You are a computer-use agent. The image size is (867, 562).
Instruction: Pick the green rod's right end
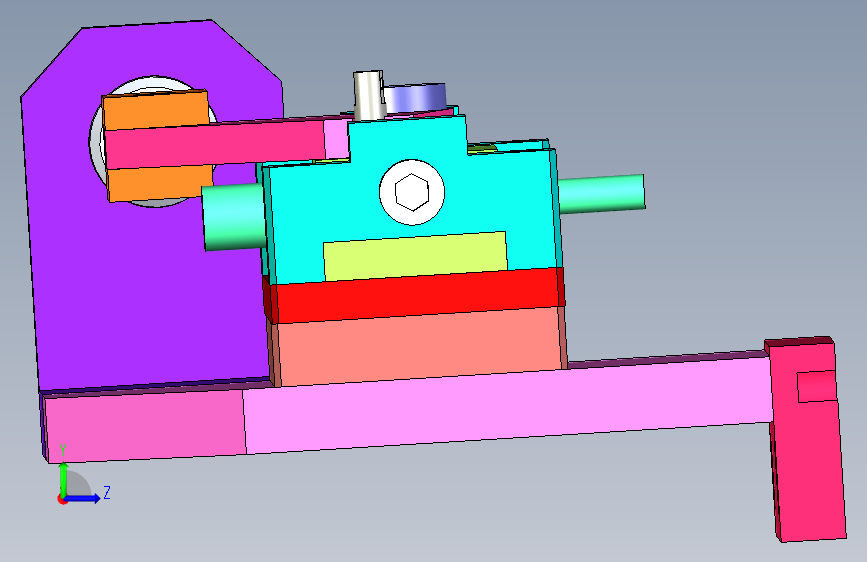click(x=602, y=194)
